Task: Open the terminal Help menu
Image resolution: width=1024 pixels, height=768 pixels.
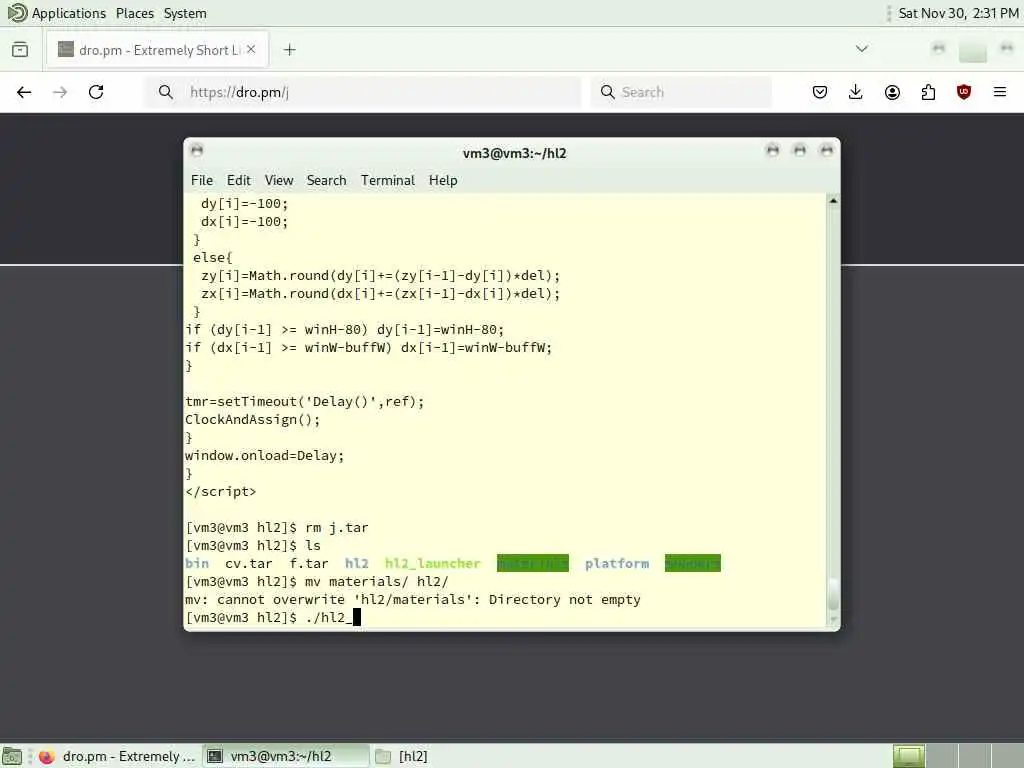Action: 443,180
